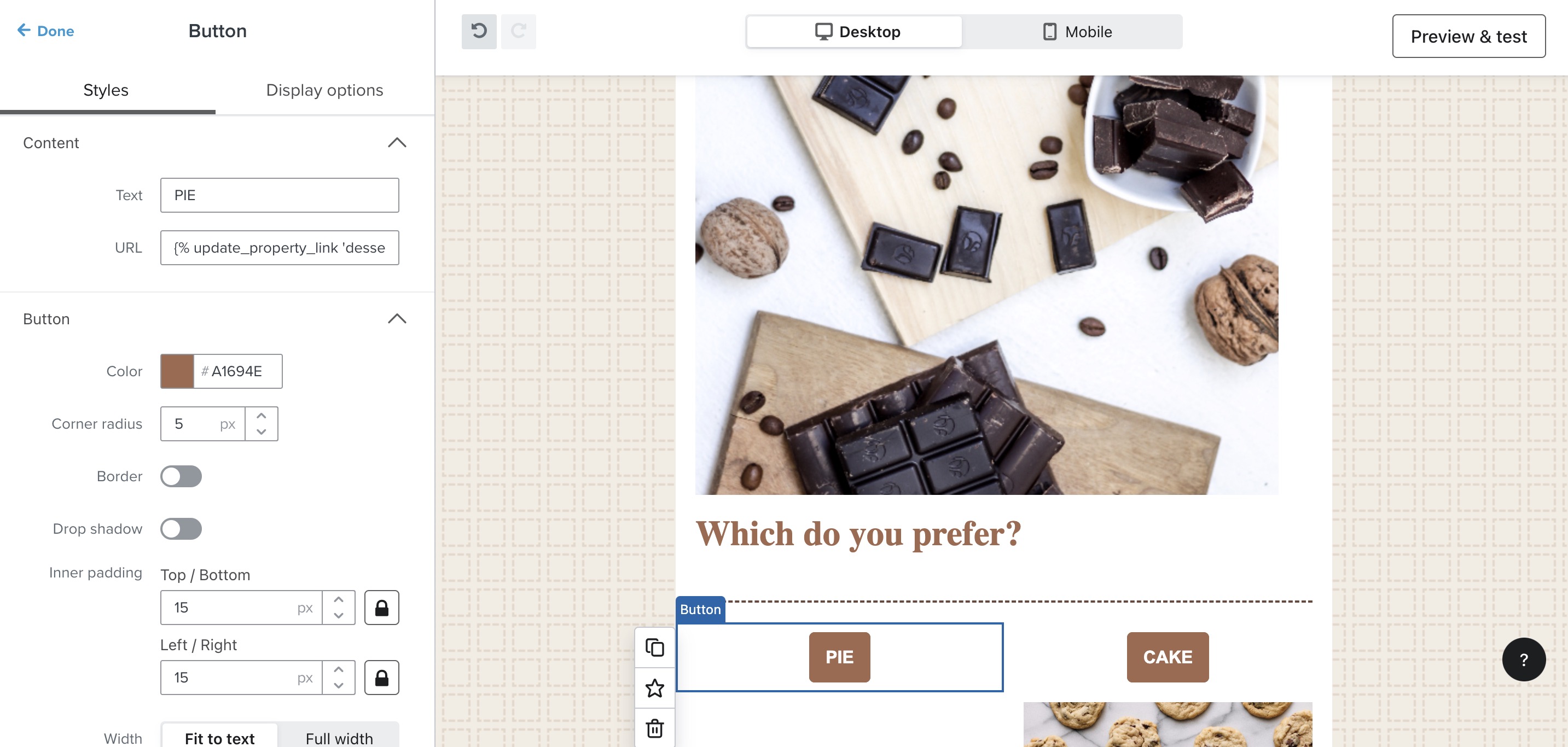Switch to Display options tab
1568x747 pixels.
coord(325,90)
